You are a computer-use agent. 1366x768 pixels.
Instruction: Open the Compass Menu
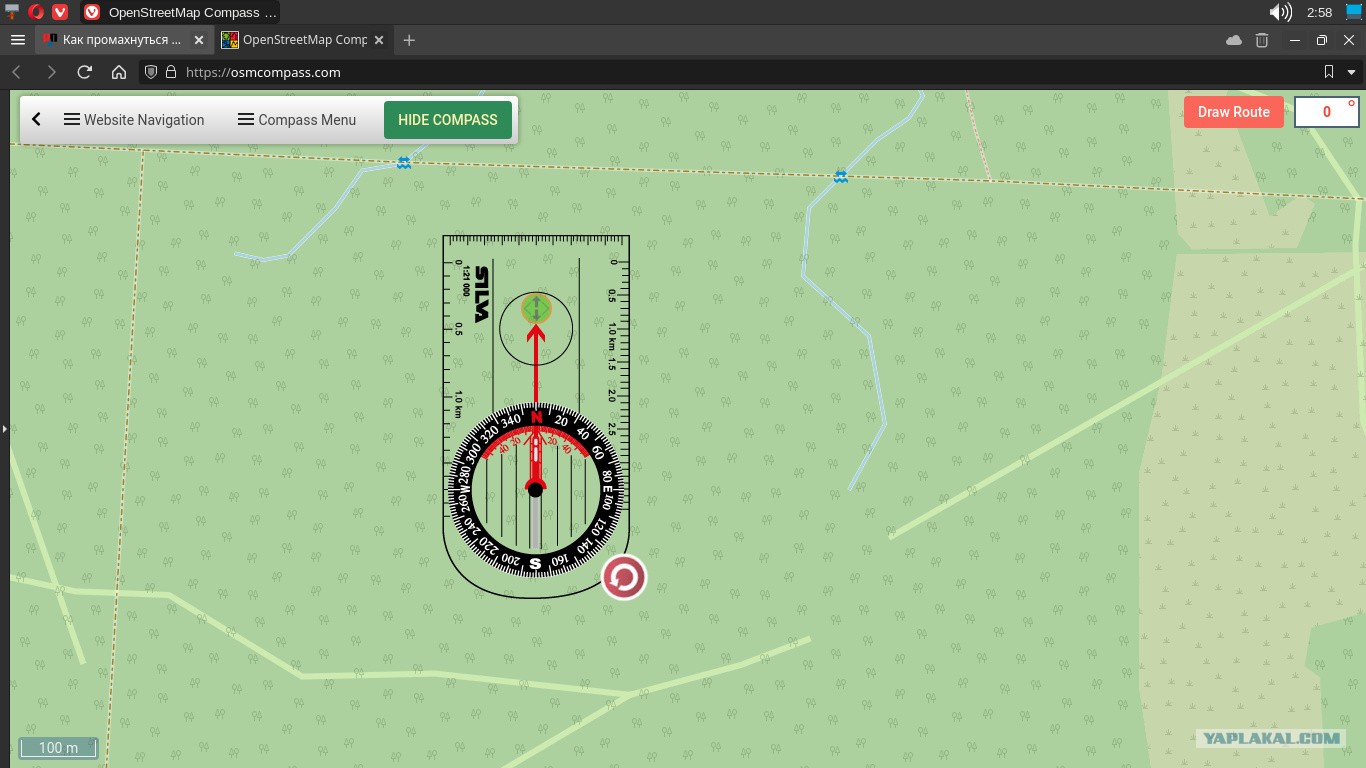297,119
